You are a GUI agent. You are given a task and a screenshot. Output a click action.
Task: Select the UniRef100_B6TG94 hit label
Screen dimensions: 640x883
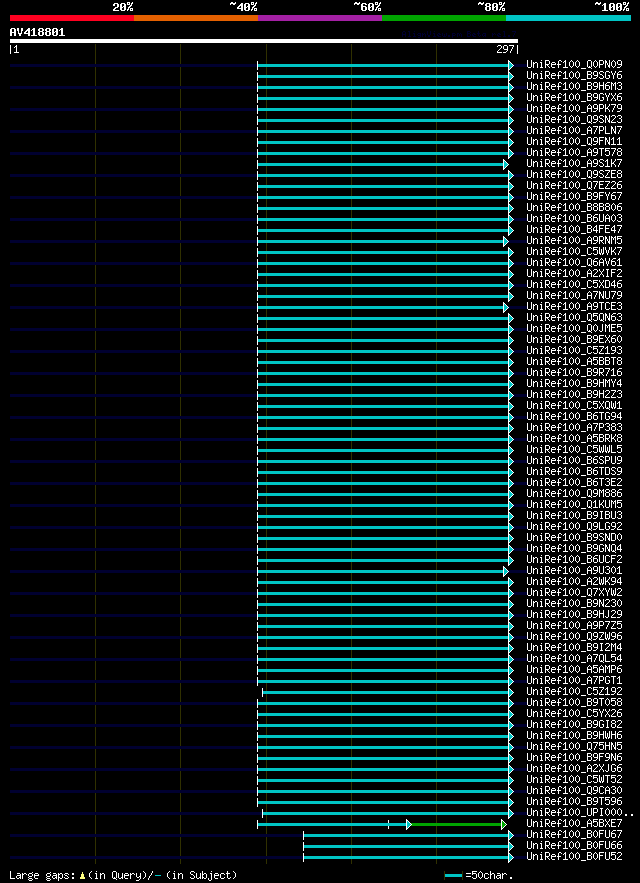(x=575, y=416)
